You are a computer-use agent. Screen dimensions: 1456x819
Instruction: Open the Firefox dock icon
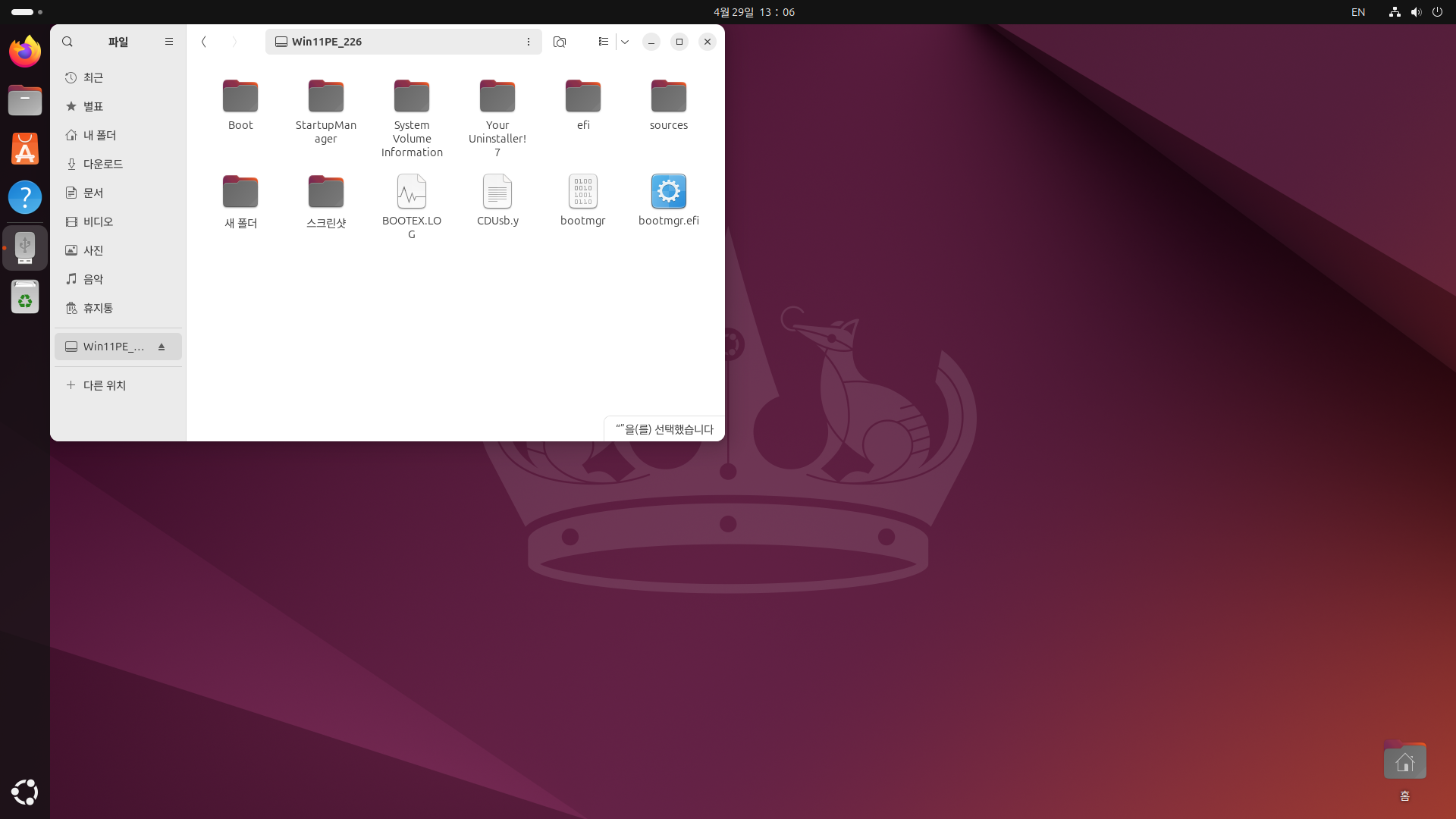(25, 52)
